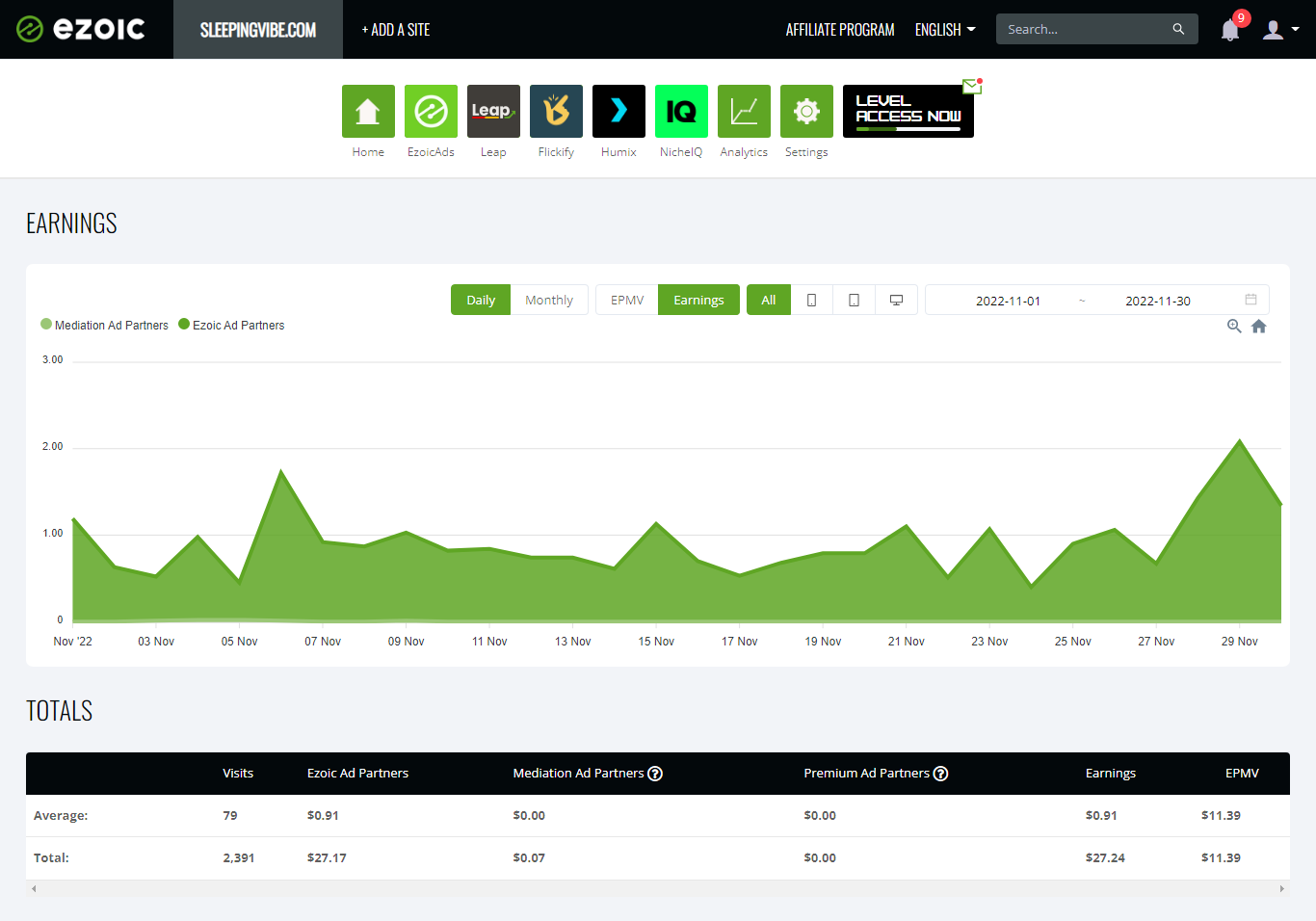
Task: Open the user account menu
Action: point(1280,30)
